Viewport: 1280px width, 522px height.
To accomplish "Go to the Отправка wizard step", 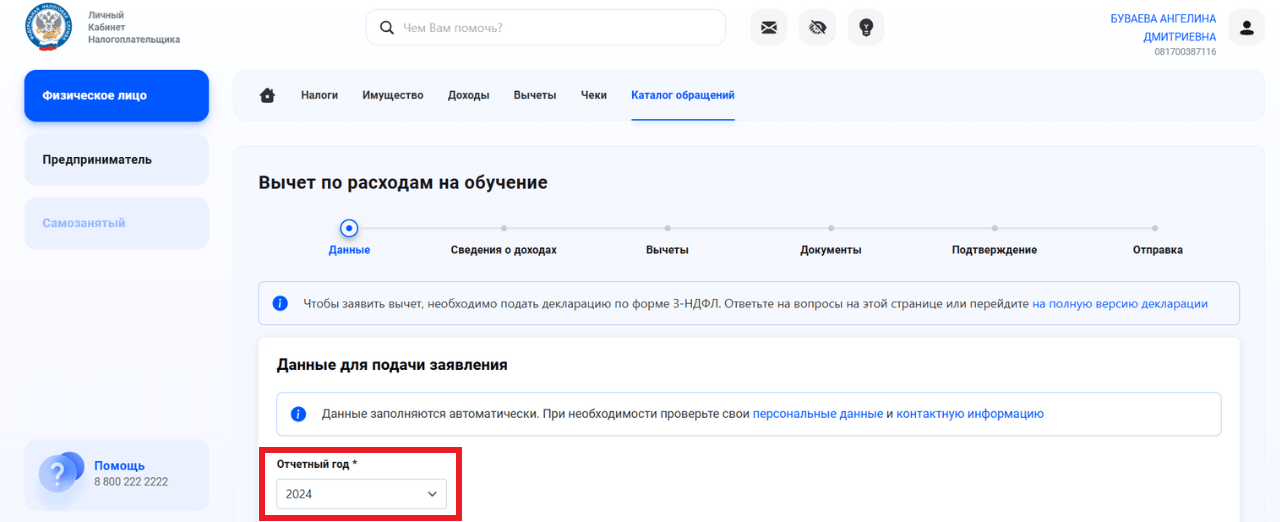I will tap(1158, 250).
